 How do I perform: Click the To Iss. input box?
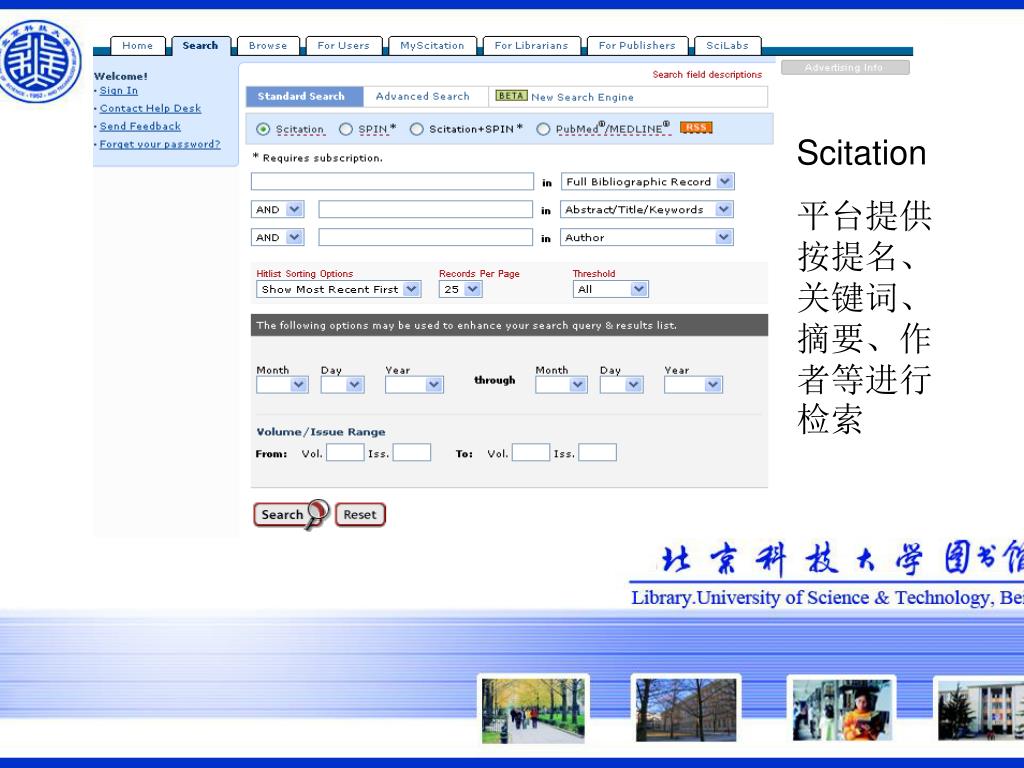tap(598, 453)
